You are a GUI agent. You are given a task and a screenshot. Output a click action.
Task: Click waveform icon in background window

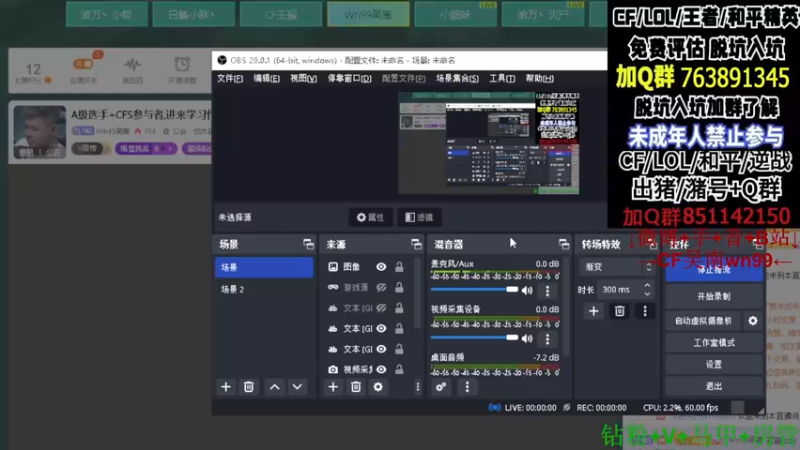pos(133,65)
